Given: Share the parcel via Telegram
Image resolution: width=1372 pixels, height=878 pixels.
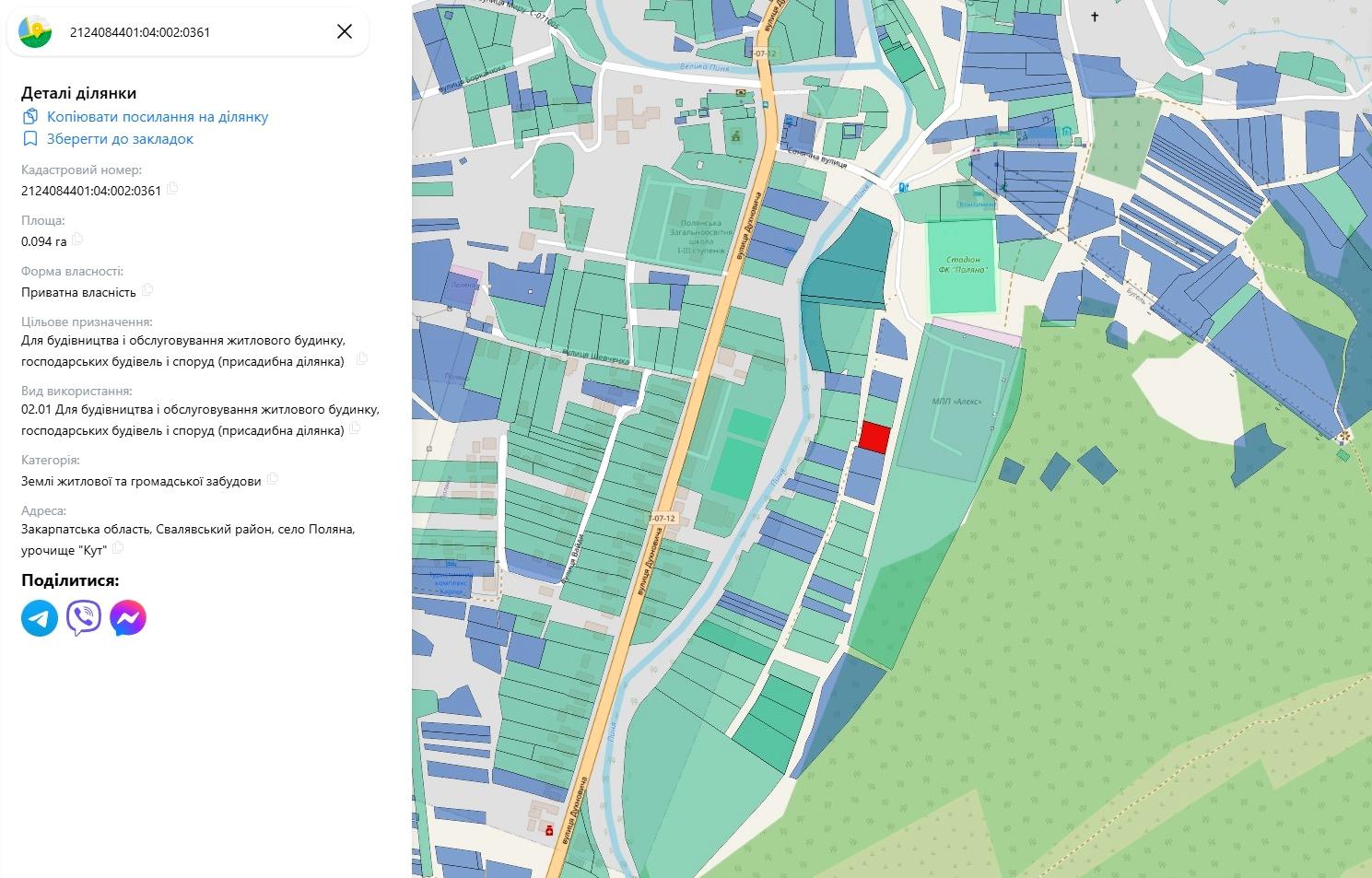Looking at the screenshot, I should [40, 618].
